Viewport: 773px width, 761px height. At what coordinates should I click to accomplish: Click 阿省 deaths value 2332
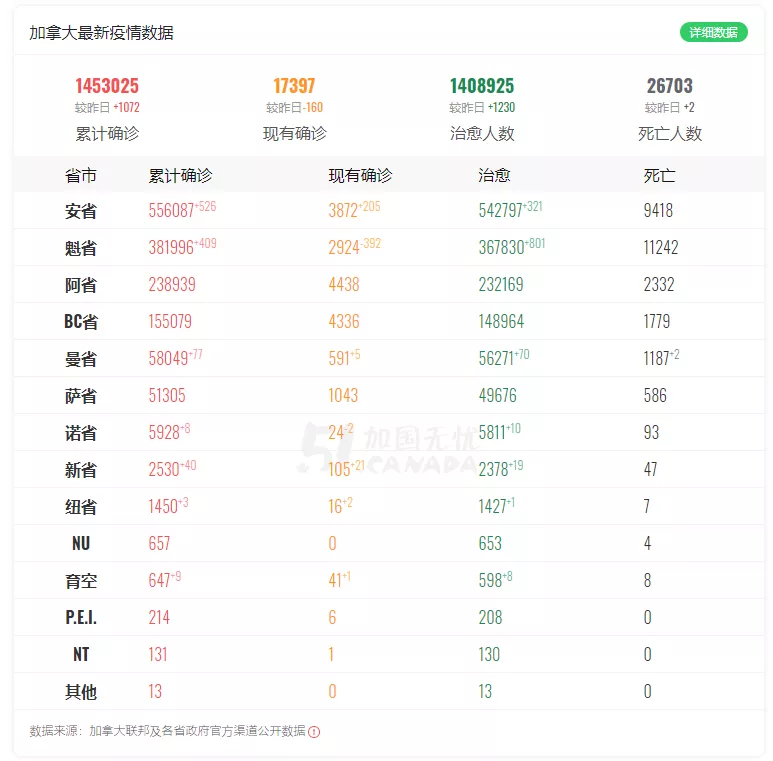point(659,284)
